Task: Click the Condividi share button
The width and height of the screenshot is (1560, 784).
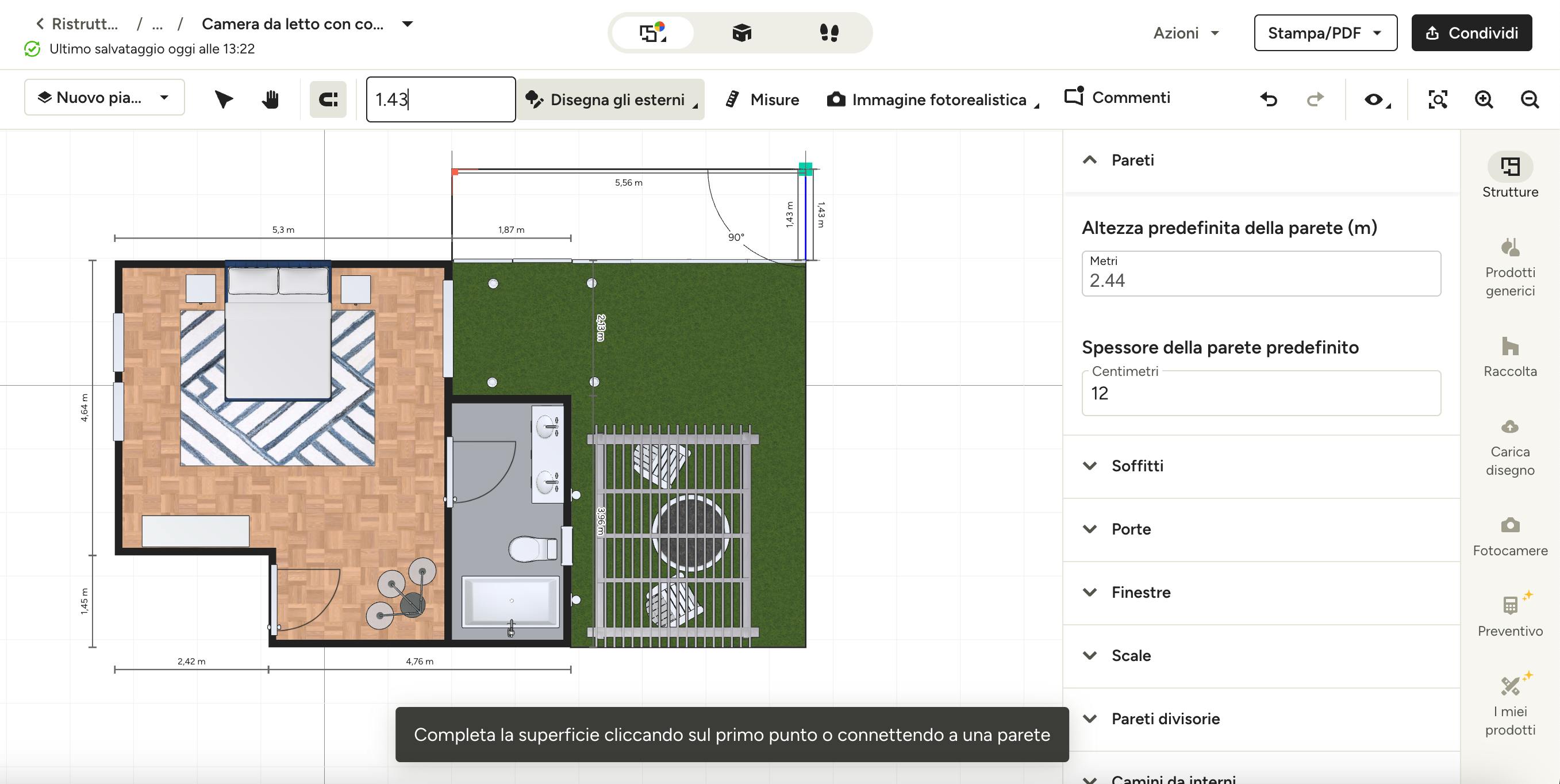Action: [x=1471, y=33]
